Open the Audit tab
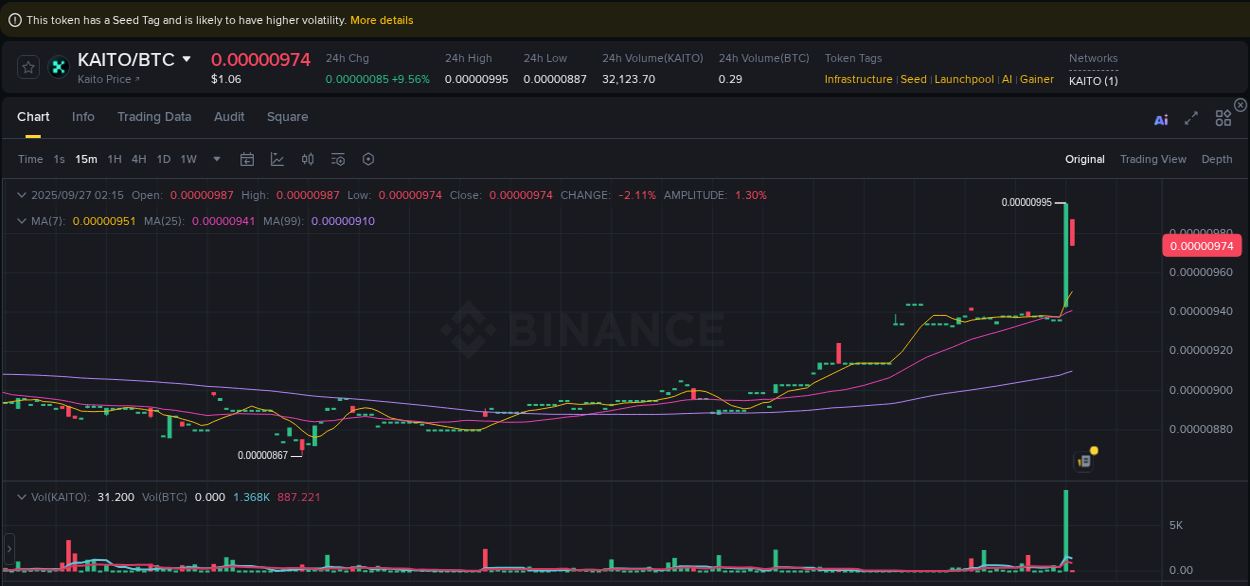 click(229, 117)
